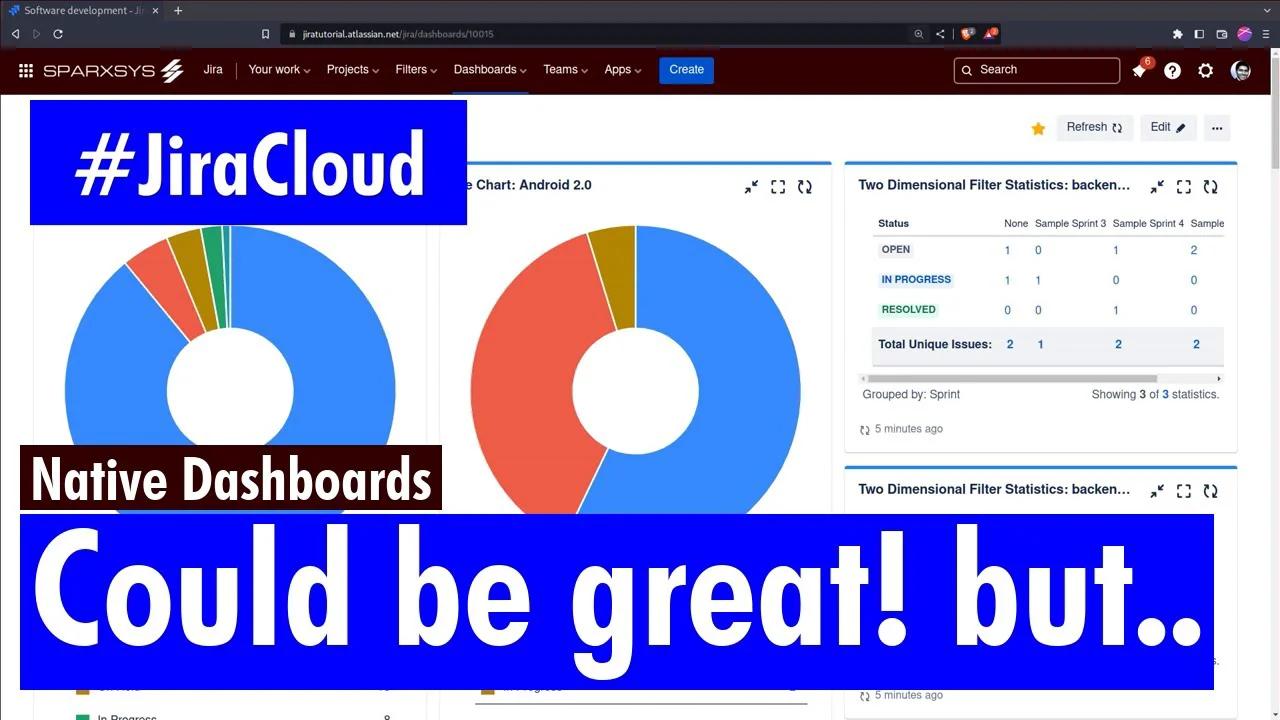Open the Brave Shields icon
The height and width of the screenshot is (720, 1280).
tap(967, 34)
